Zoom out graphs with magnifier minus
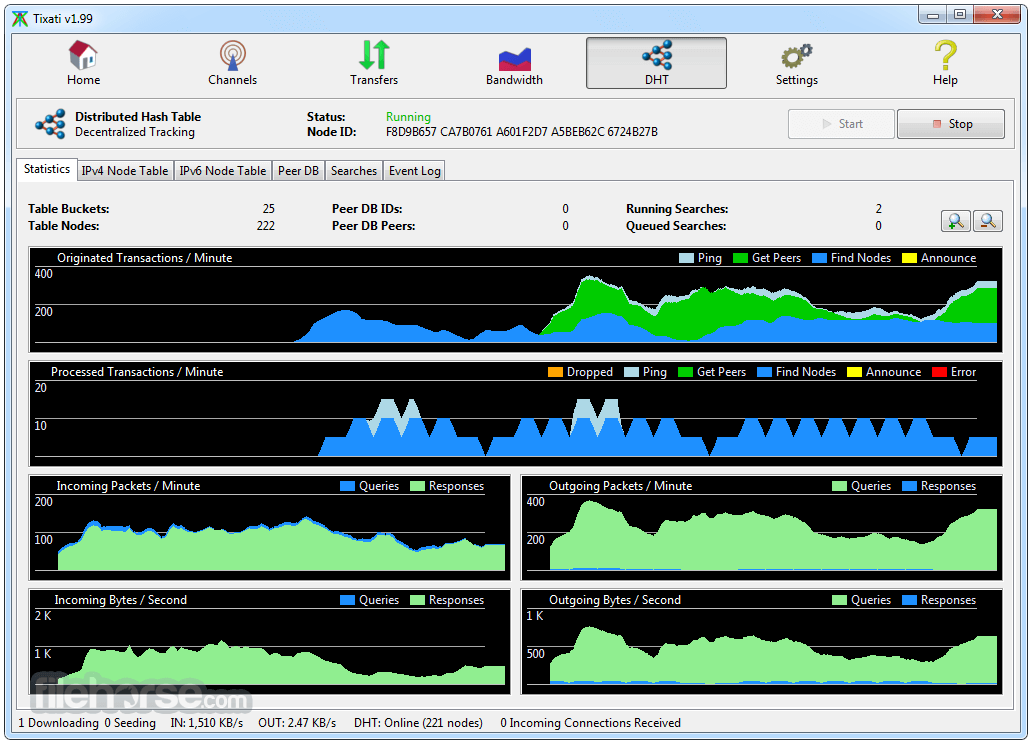1033x744 pixels. pos(988,221)
